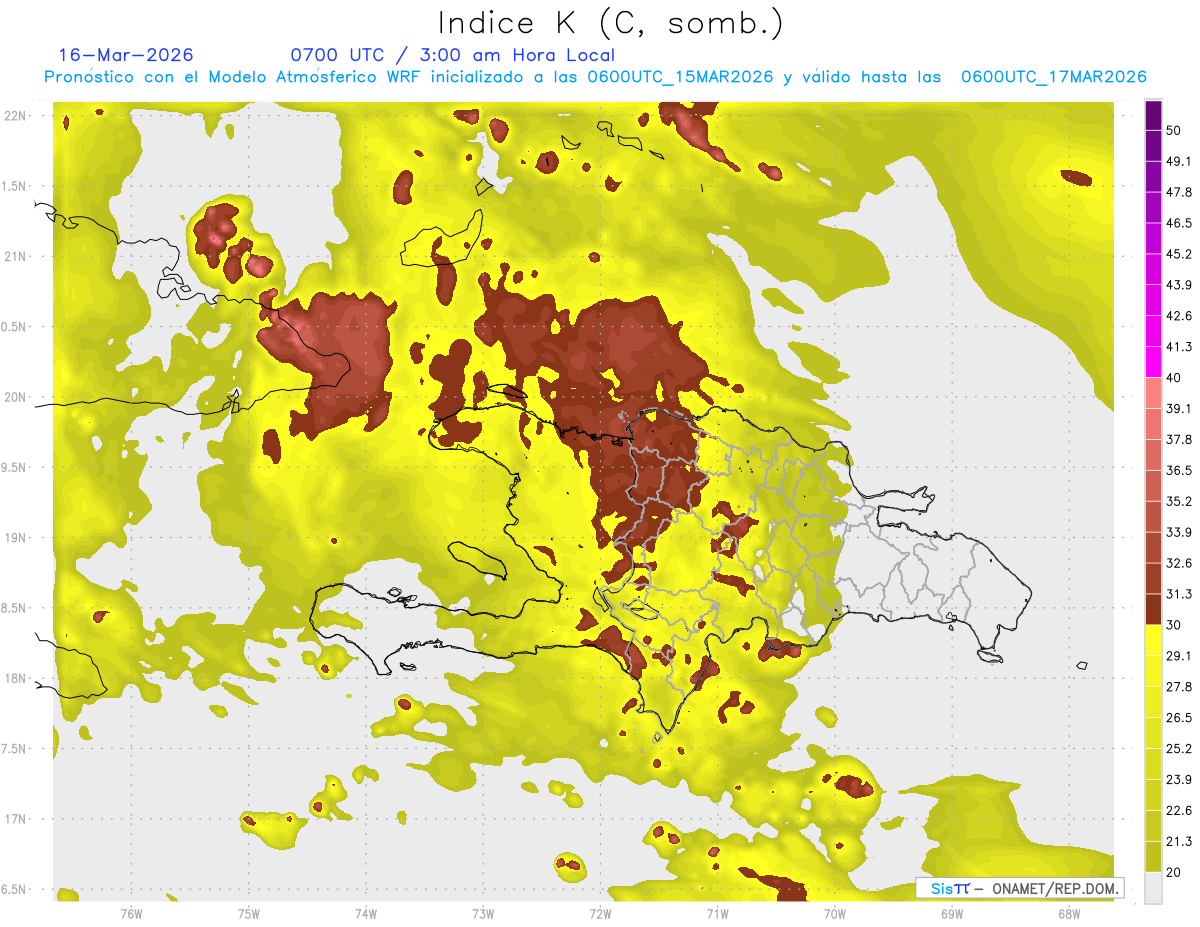Click '0700 UTC / 3:00 am Hora Local' text
Viewport: 1200px width, 927px height.
pos(452,55)
